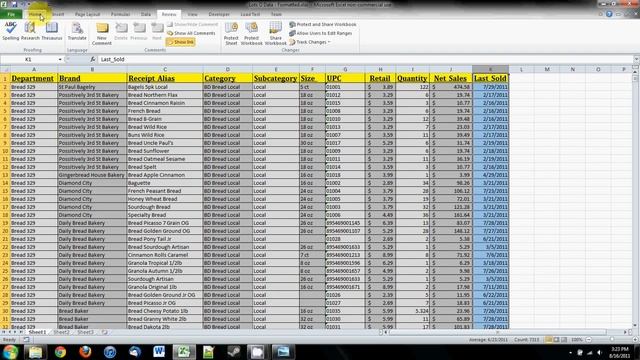Image resolution: width=640 pixels, height=360 pixels.
Task: Switch to the Data tab
Action: 146,14
